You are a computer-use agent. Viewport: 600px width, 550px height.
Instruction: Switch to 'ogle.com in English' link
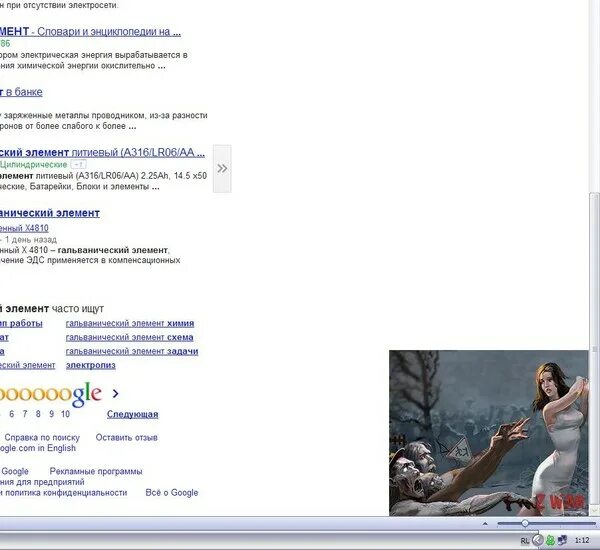(38, 448)
